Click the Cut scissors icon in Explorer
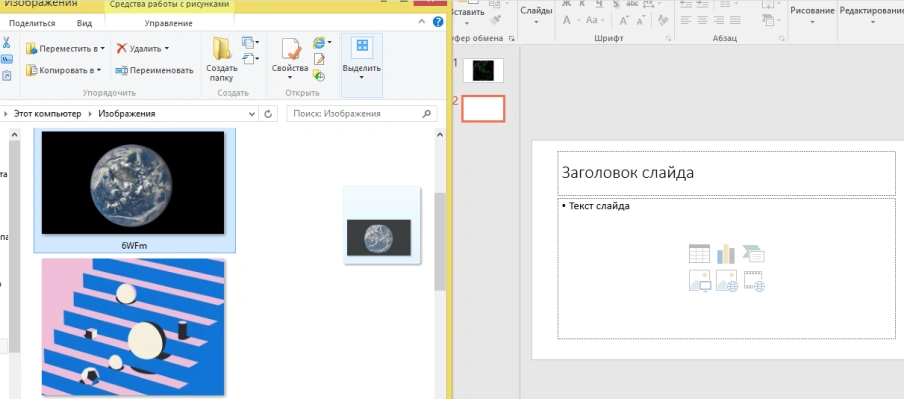This screenshot has width=904, height=399. pos(6,42)
